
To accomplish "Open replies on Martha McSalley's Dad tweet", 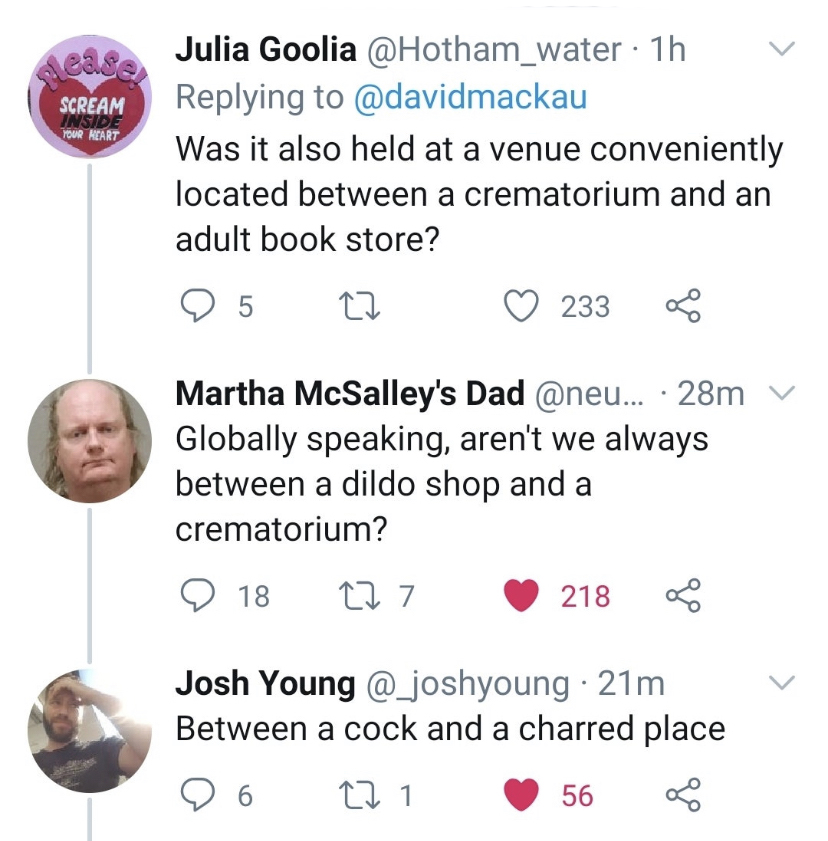I will coord(198,595).
